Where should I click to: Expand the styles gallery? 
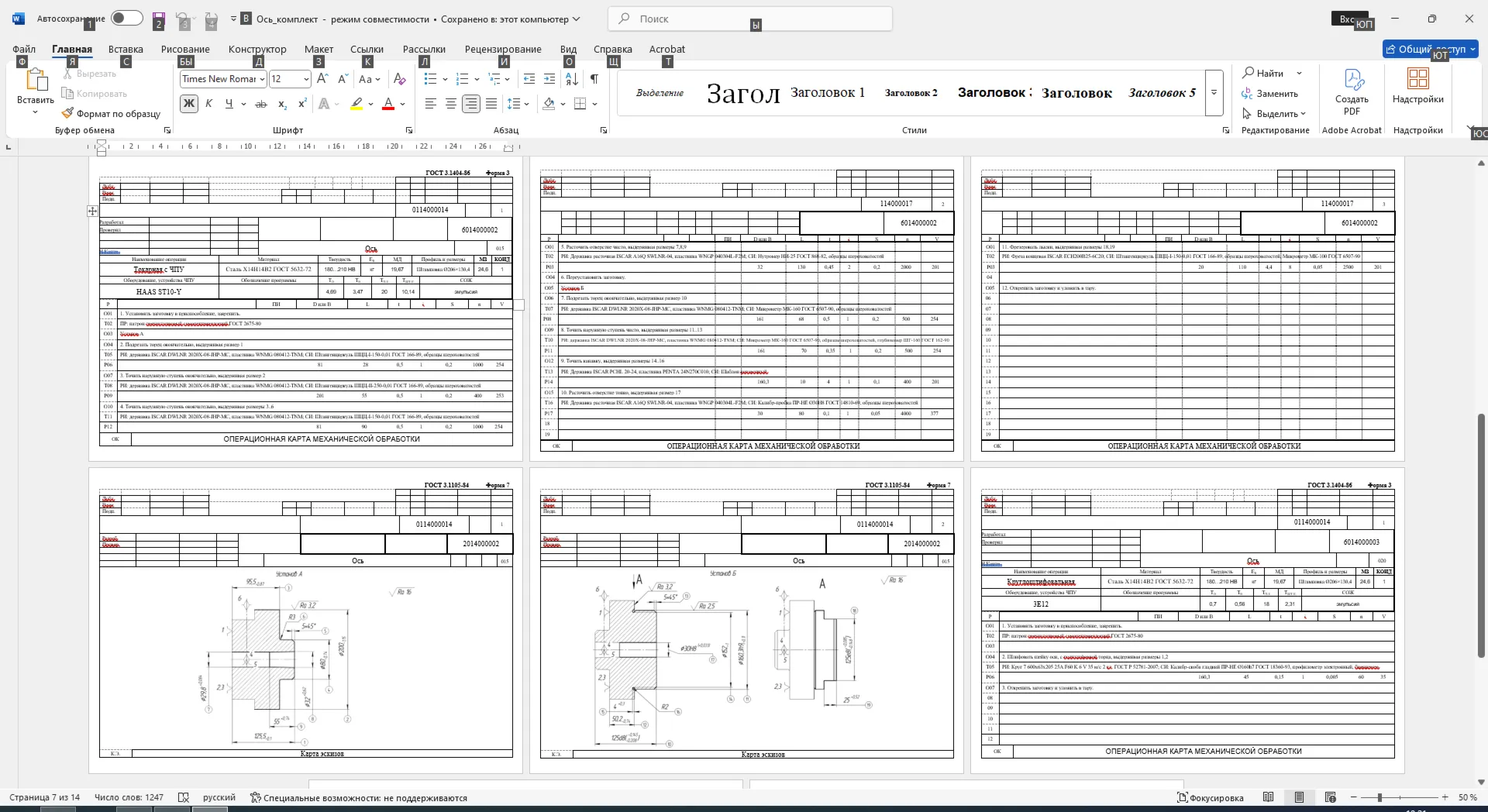[1214, 93]
